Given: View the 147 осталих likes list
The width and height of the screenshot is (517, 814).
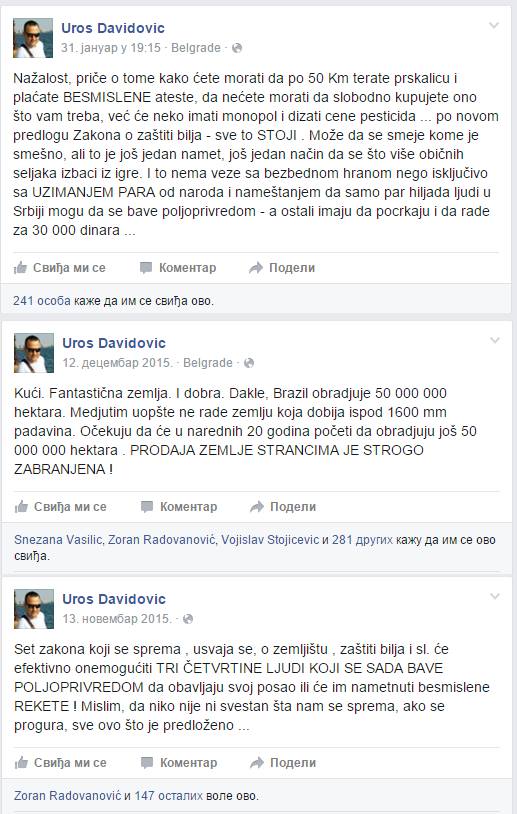Looking at the screenshot, I should (169, 795).
